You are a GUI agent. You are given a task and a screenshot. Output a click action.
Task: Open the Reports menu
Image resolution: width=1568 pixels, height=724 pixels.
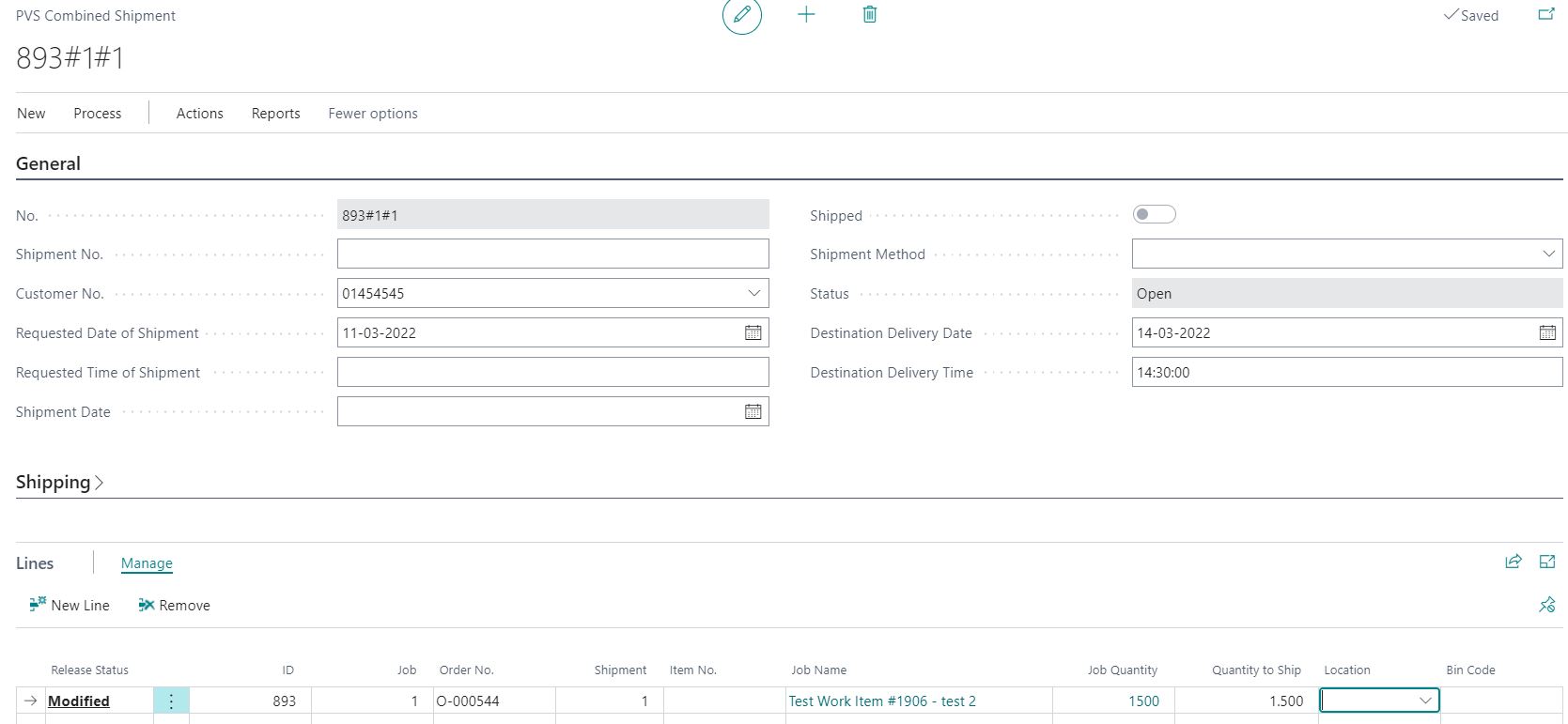[275, 113]
